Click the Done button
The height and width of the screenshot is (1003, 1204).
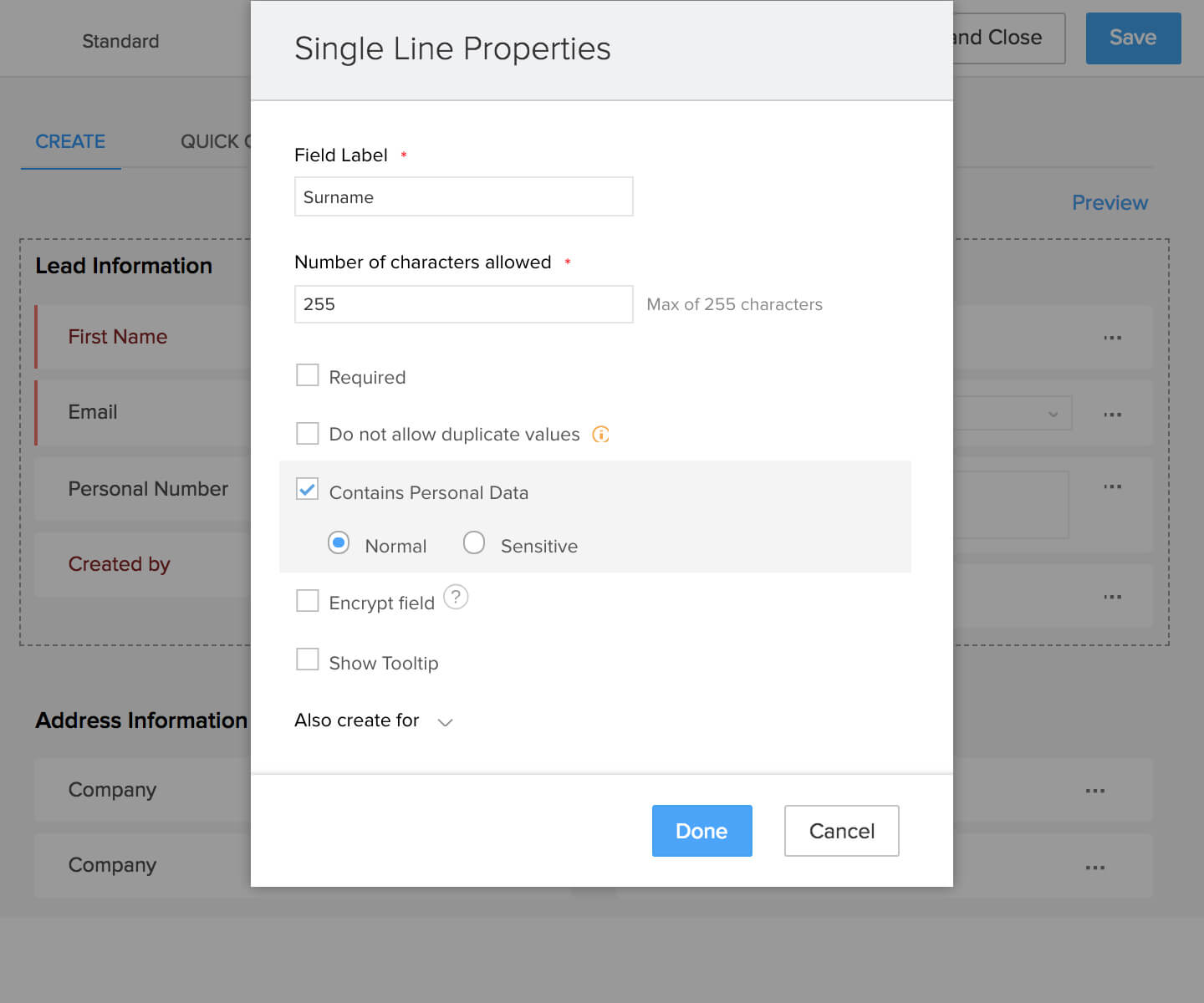pos(701,831)
